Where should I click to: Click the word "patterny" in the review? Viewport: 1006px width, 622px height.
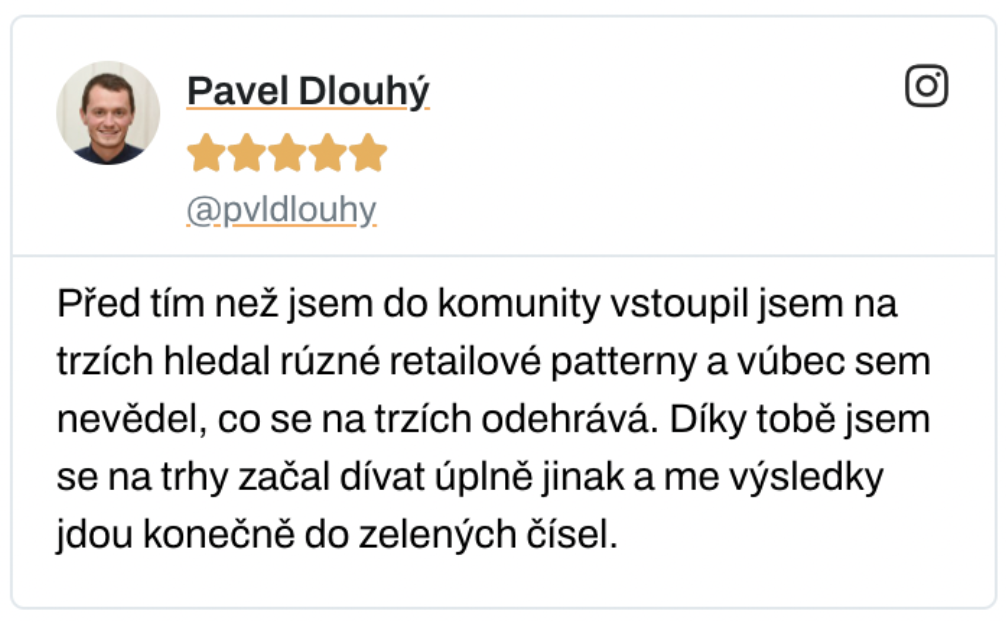point(624,362)
